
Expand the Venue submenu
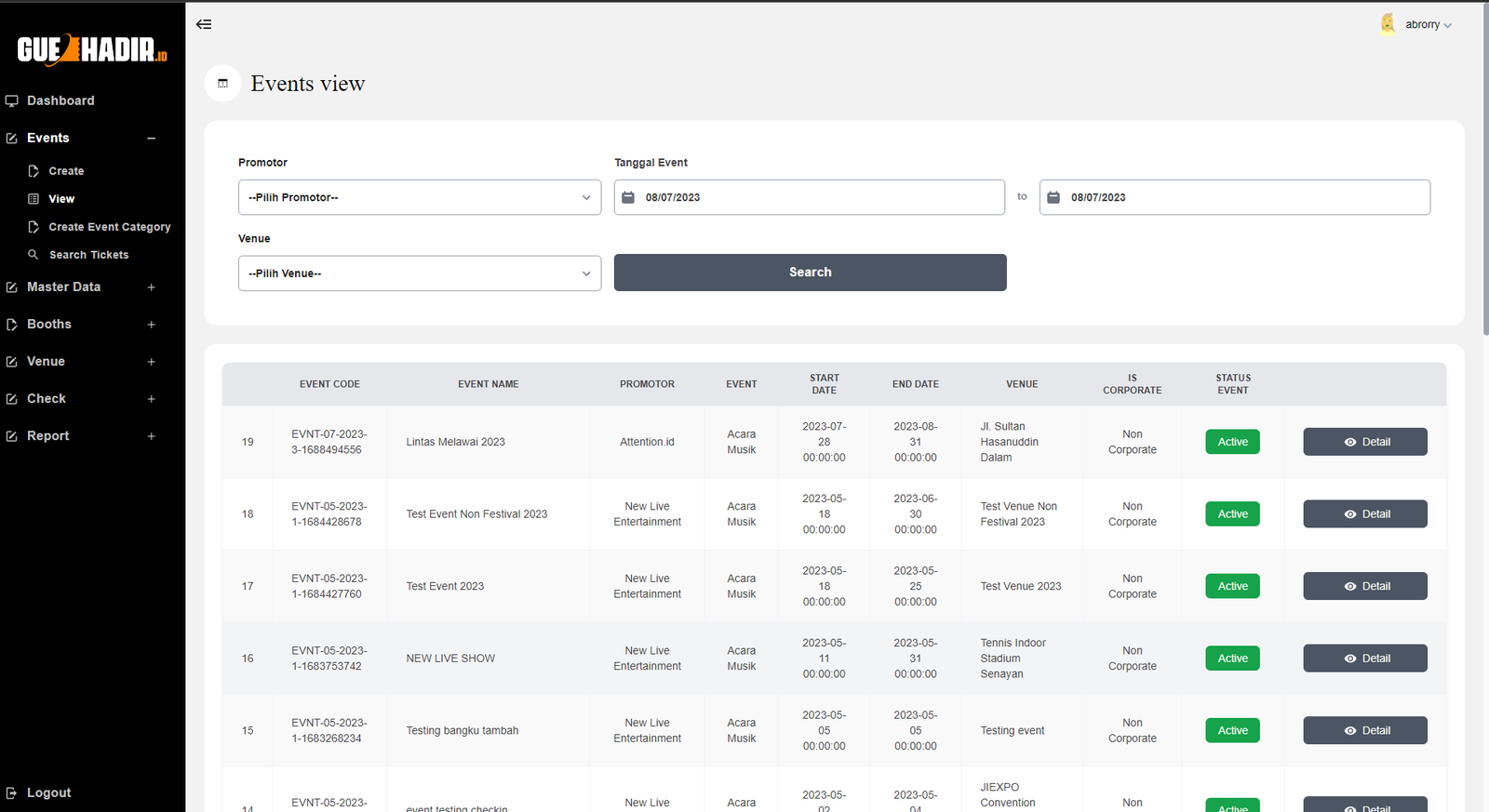click(x=151, y=362)
